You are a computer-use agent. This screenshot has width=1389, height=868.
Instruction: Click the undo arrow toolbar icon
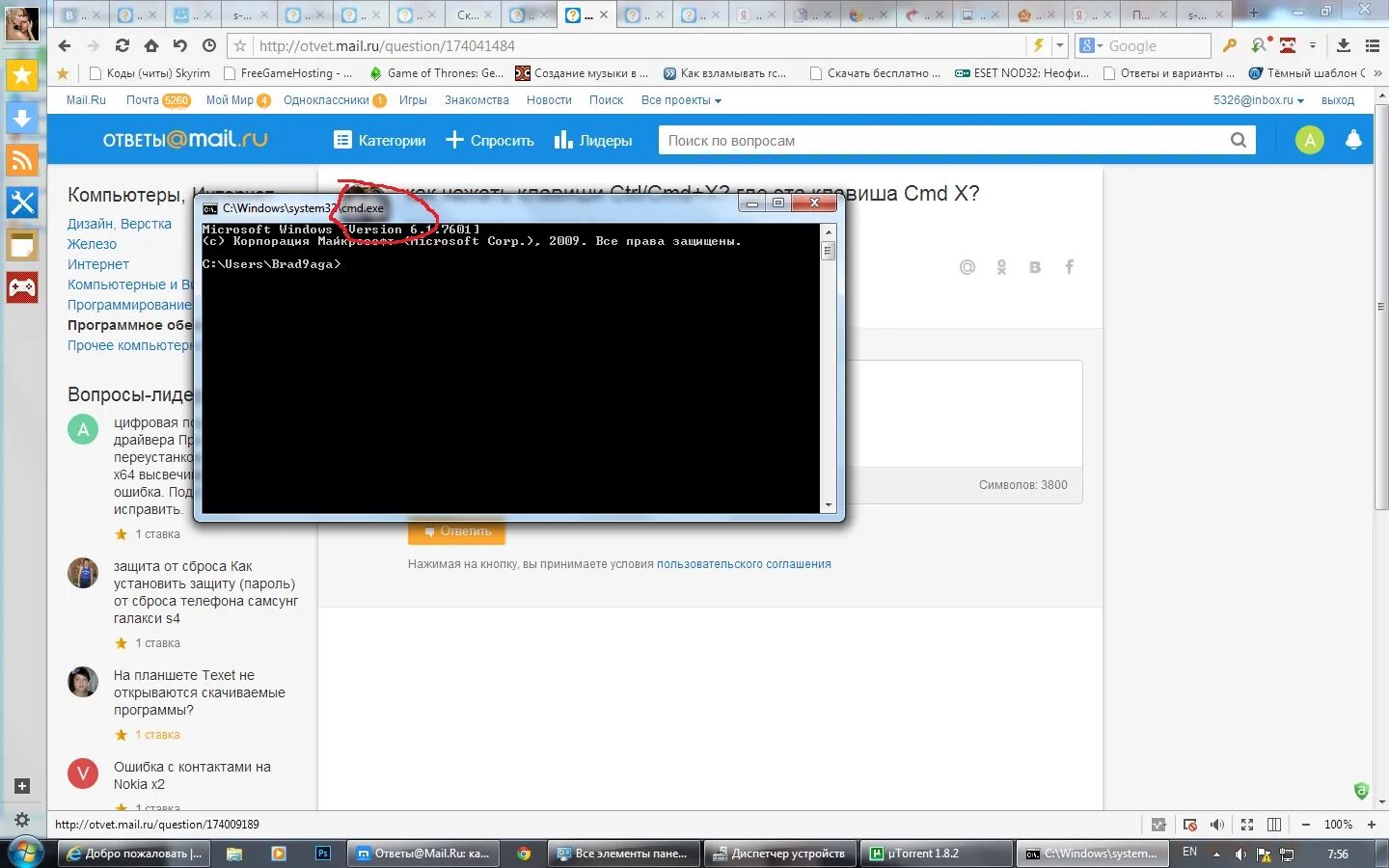click(x=180, y=45)
